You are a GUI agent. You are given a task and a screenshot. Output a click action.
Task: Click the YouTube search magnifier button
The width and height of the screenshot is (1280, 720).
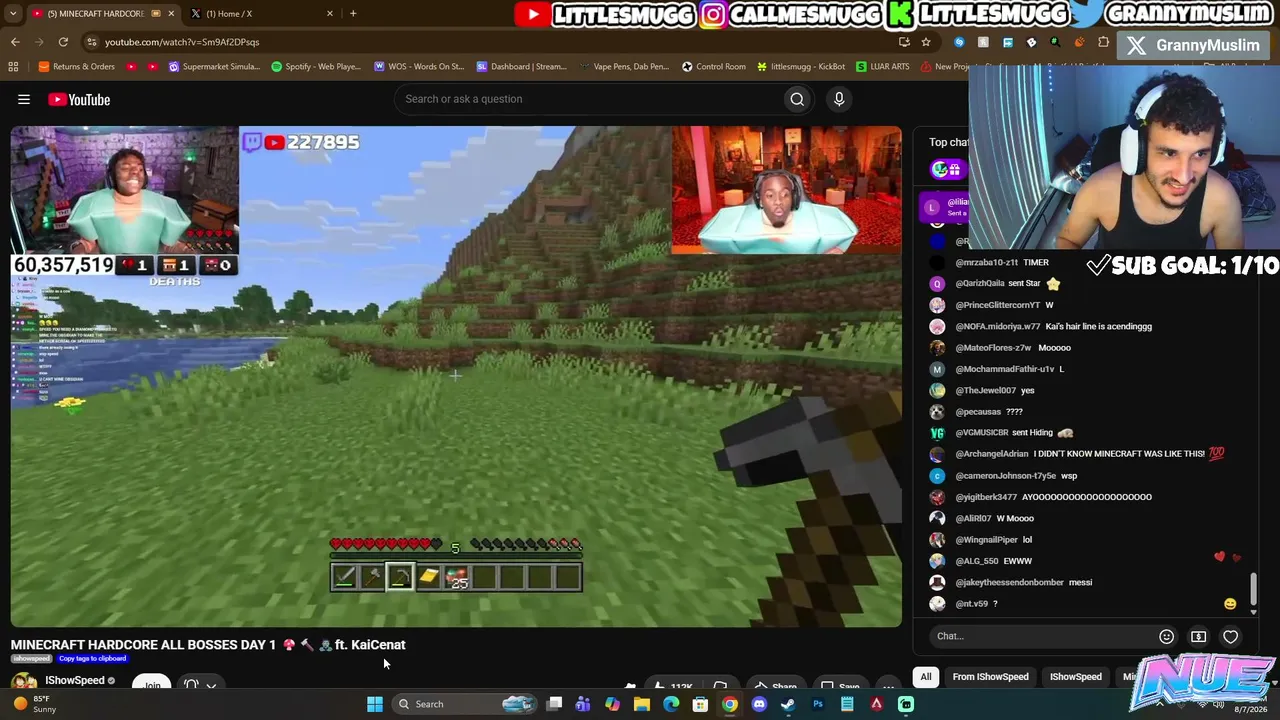(797, 99)
